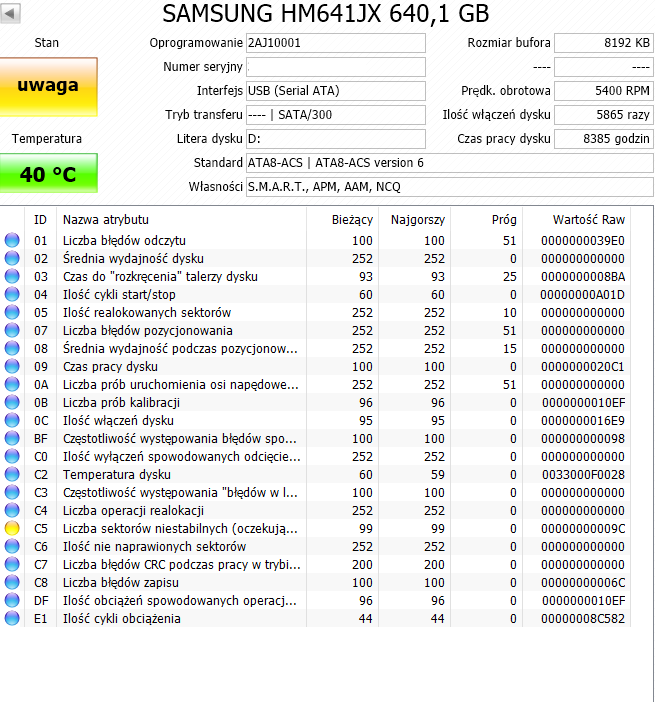Select status orb for attribute C6

click(x=12, y=546)
